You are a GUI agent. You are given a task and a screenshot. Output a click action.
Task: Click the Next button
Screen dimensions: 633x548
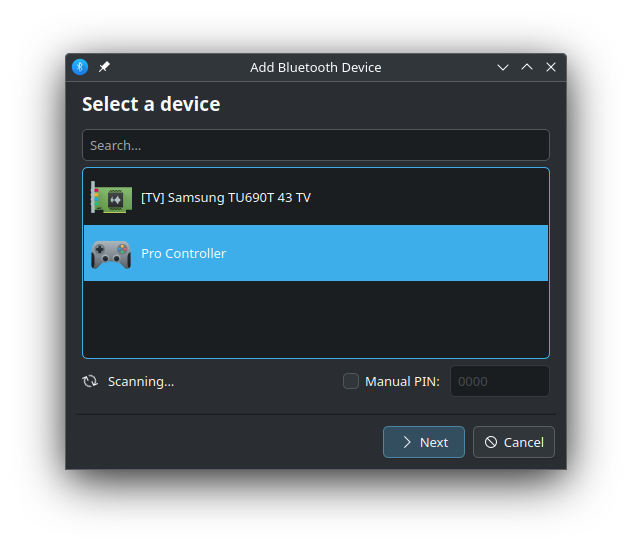tap(423, 442)
